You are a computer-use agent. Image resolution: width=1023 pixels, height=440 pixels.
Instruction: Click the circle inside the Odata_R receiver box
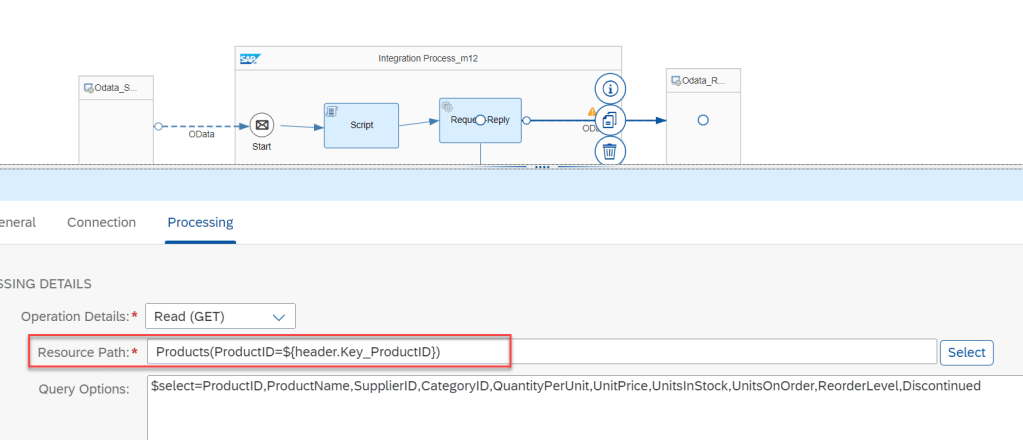click(x=703, y=120)
